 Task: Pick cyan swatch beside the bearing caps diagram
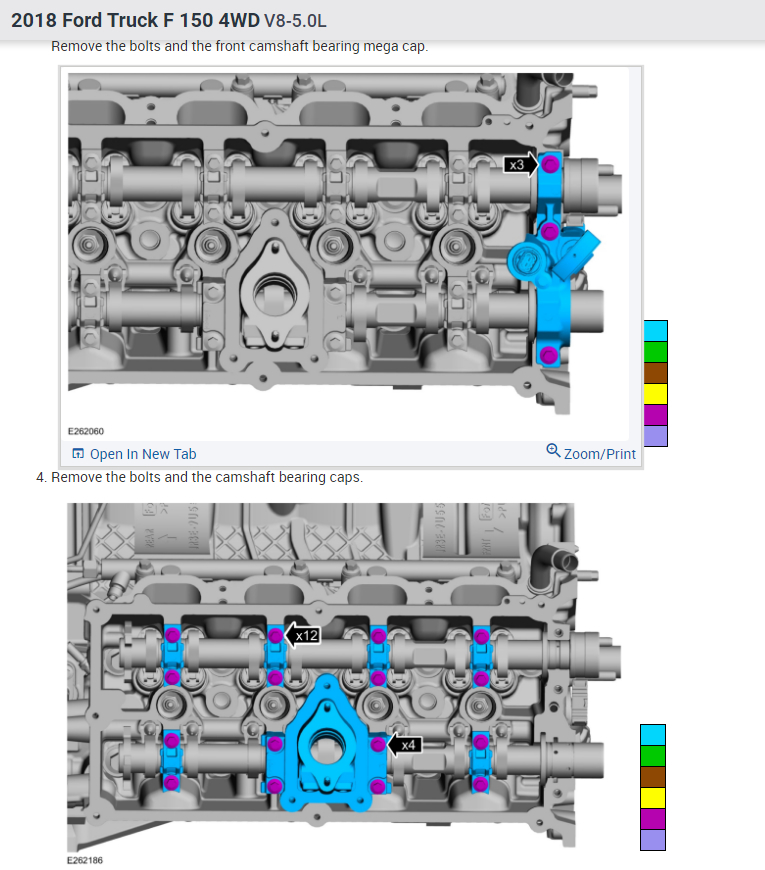click(653, 735)
